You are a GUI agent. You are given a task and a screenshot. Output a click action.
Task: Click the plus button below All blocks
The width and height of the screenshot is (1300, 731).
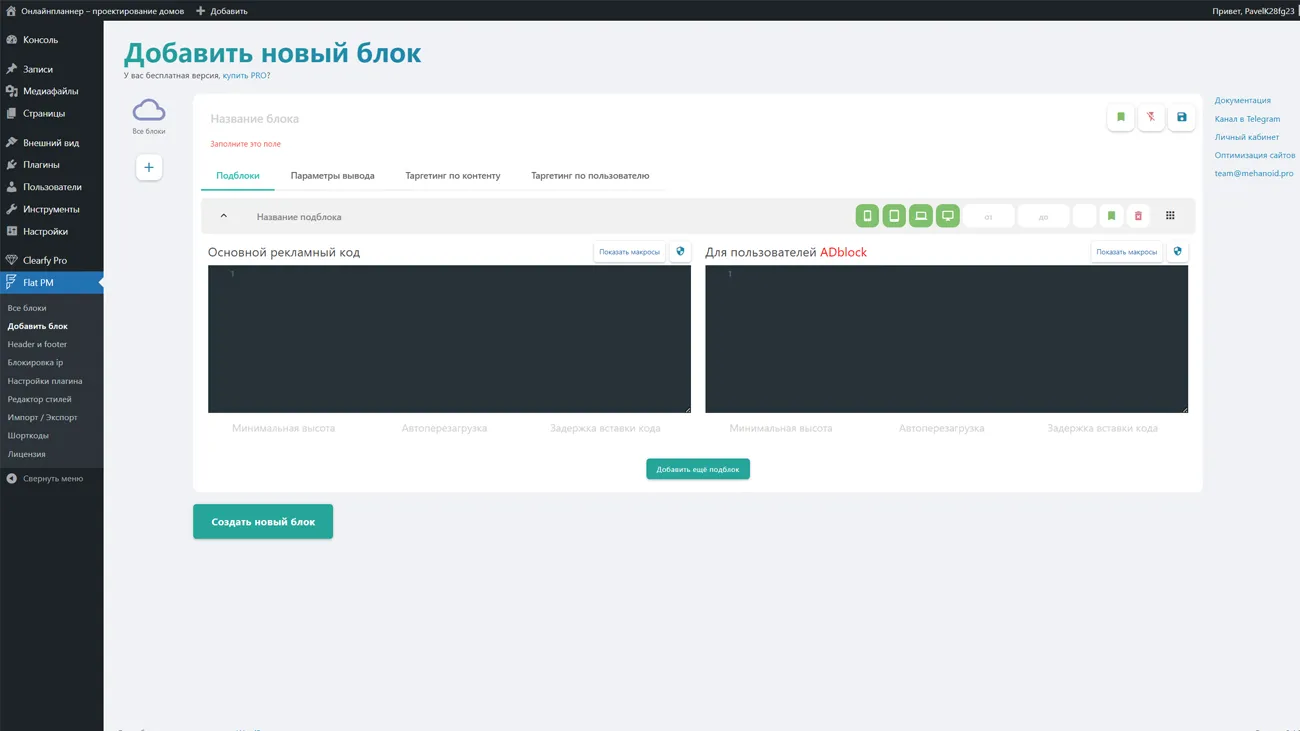pos(149,168)
